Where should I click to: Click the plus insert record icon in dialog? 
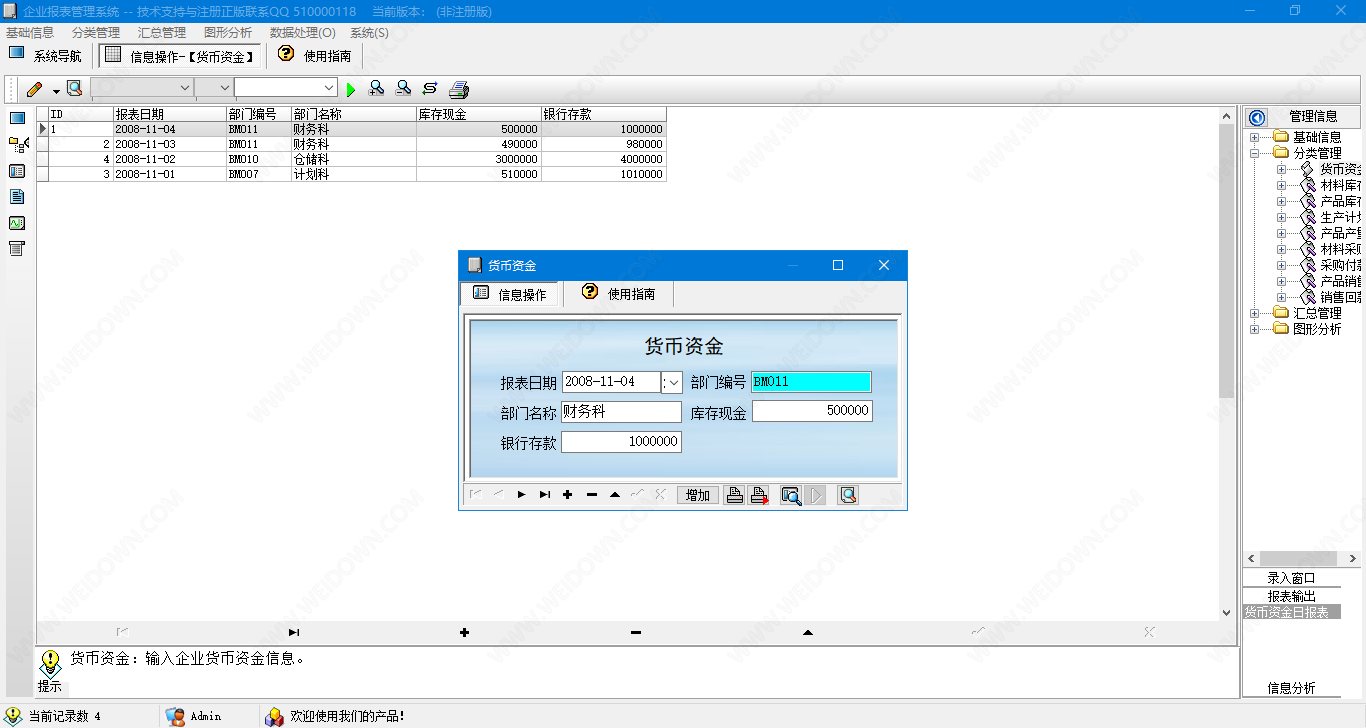click(x=567, y=495)
